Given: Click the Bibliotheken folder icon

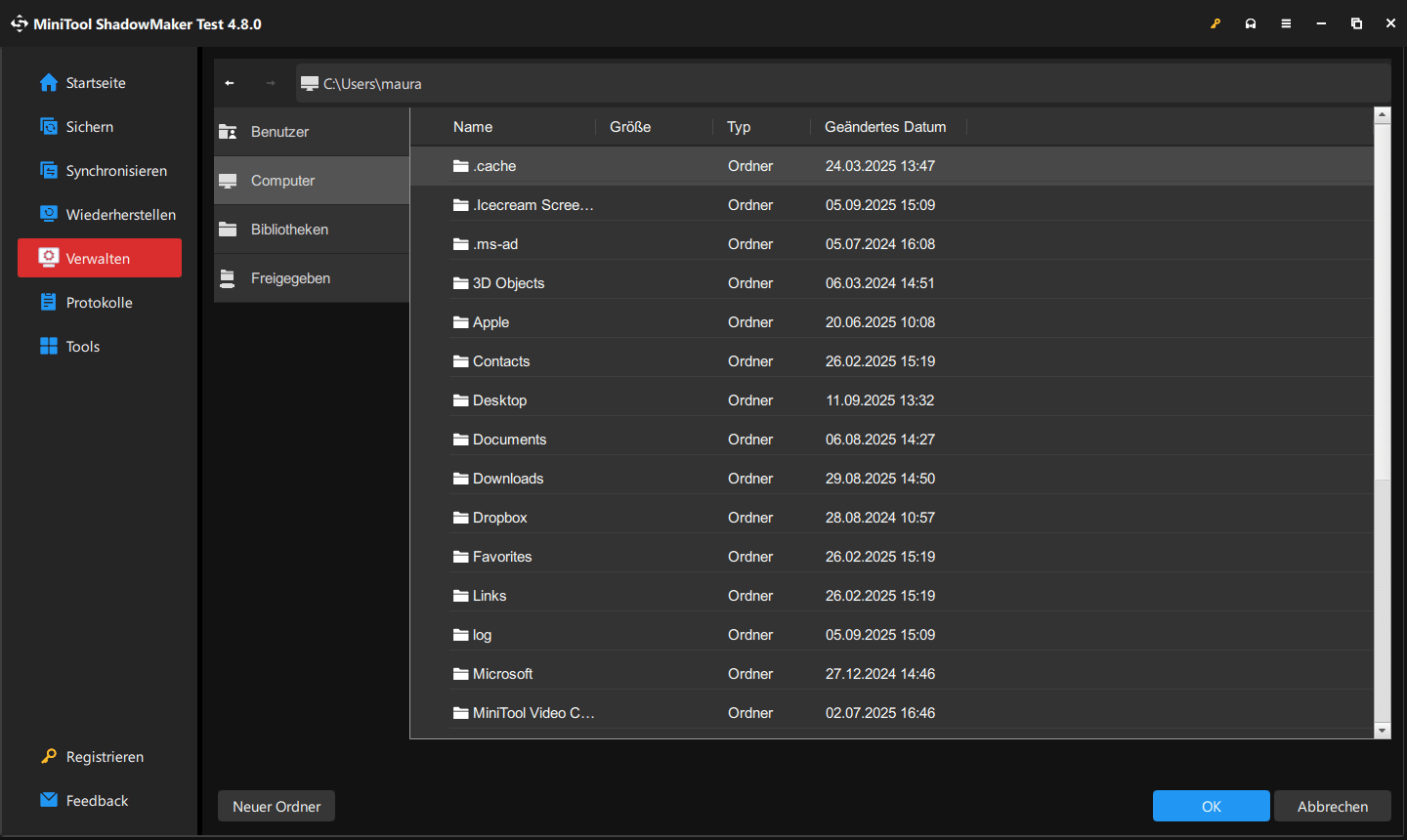Looking at the screenshot, I should tap(228, 230).
